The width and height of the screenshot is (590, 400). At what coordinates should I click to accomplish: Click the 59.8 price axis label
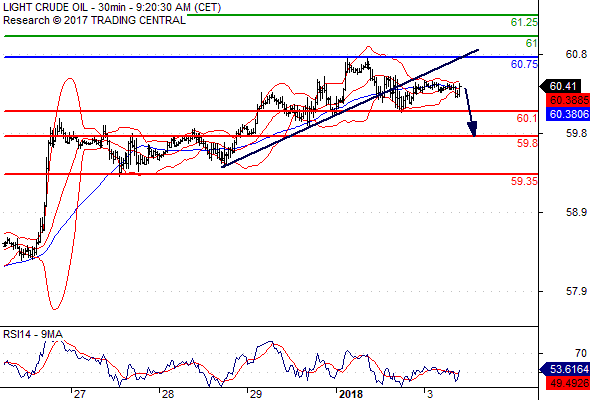pyautogui.click(x=576, y=134)
